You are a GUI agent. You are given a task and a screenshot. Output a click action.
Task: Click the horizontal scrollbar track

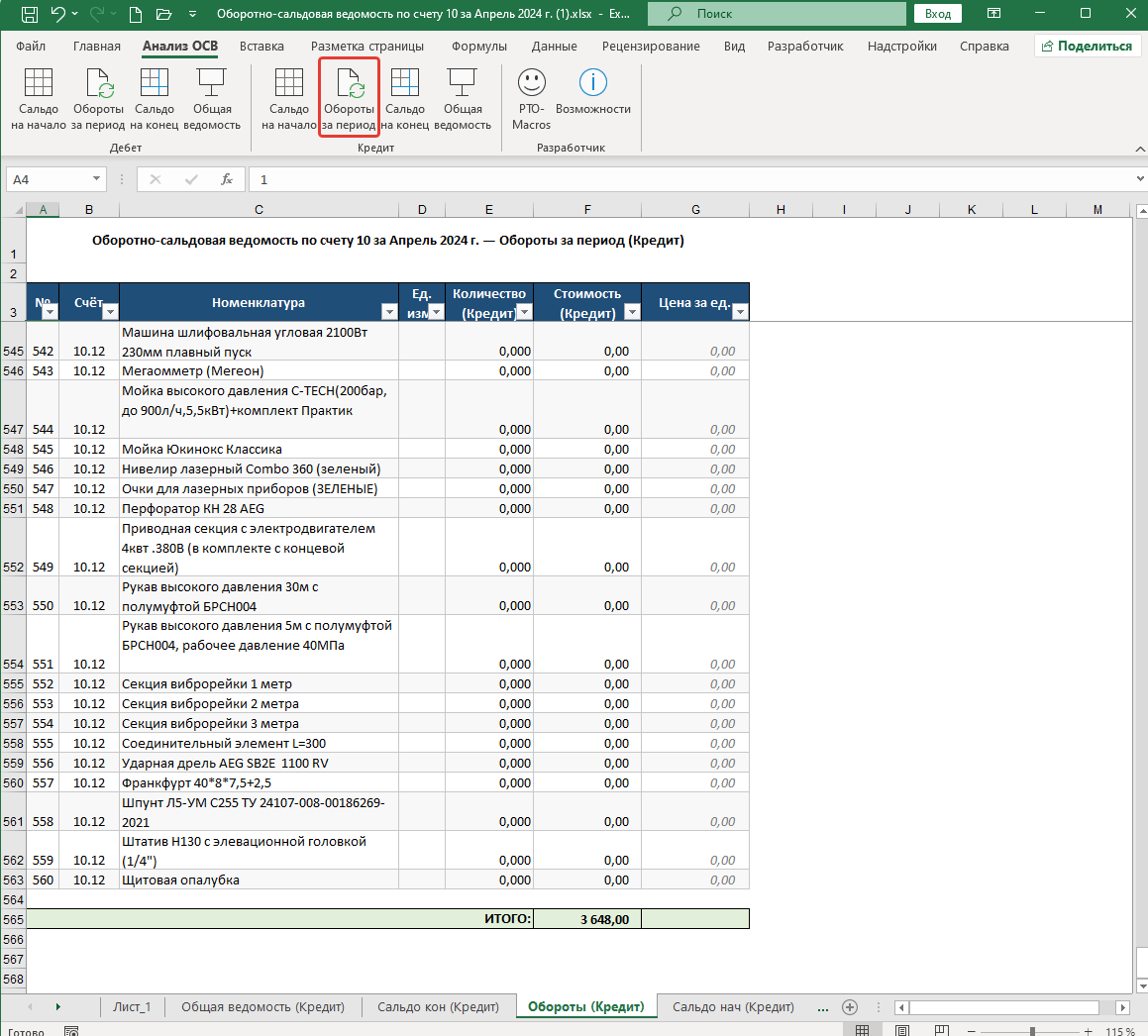click(x=1003, y=1007)
